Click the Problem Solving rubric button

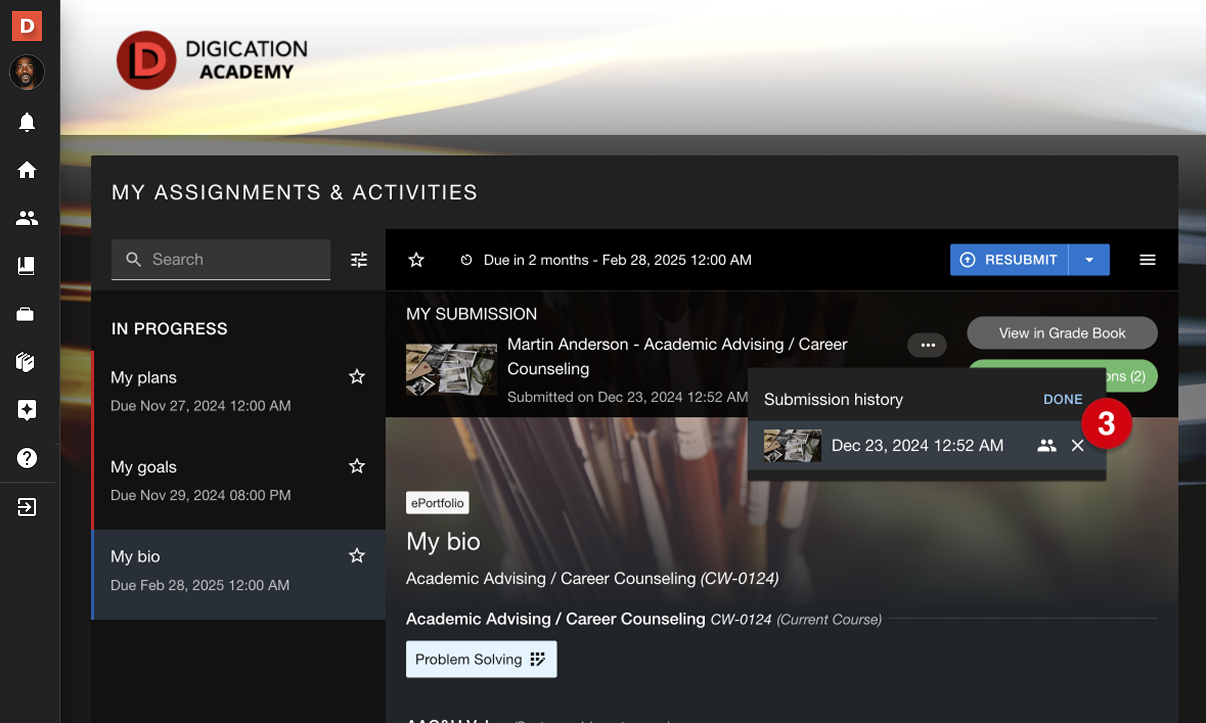[481, 659]
